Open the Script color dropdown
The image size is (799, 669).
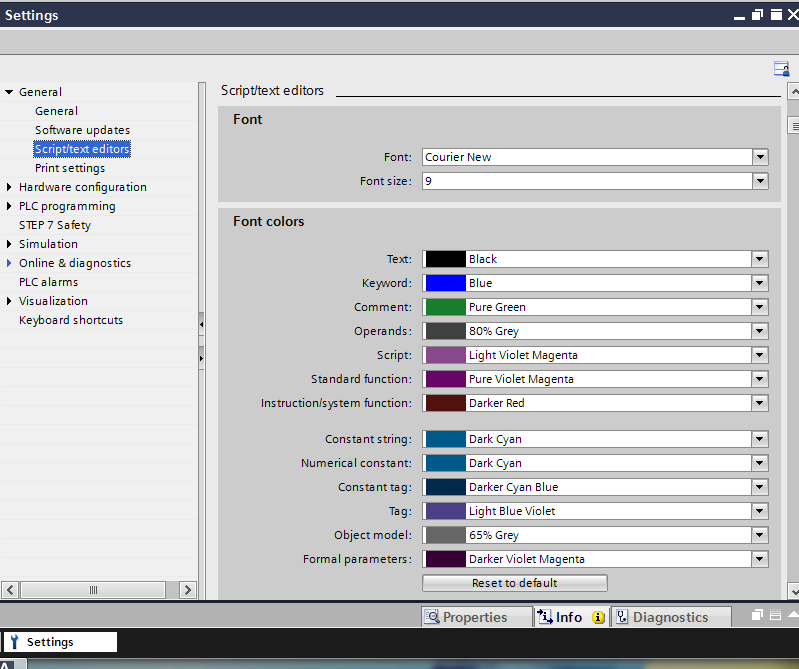pyautogui.click(x=759, y=355)
